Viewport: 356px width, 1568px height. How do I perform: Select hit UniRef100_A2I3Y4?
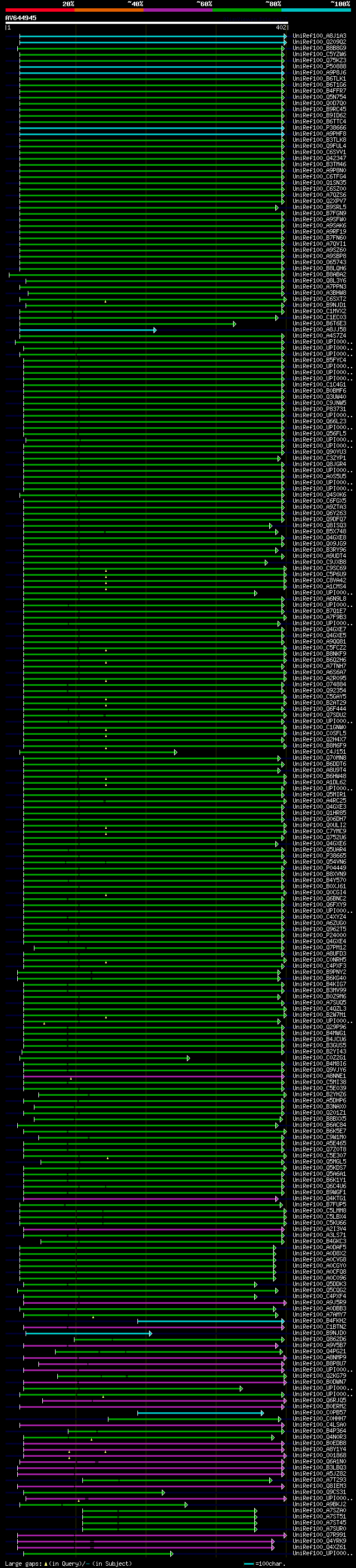click(319, 1230)
